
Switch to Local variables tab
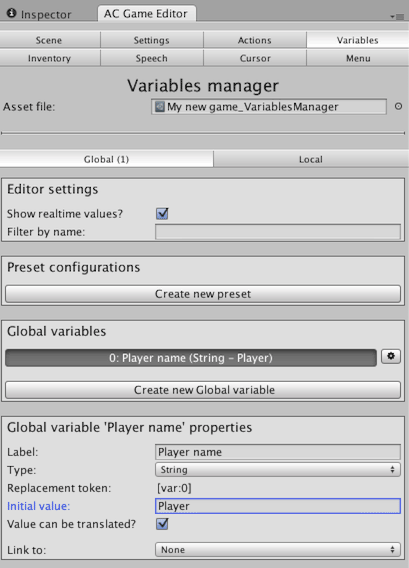(311, 159)
